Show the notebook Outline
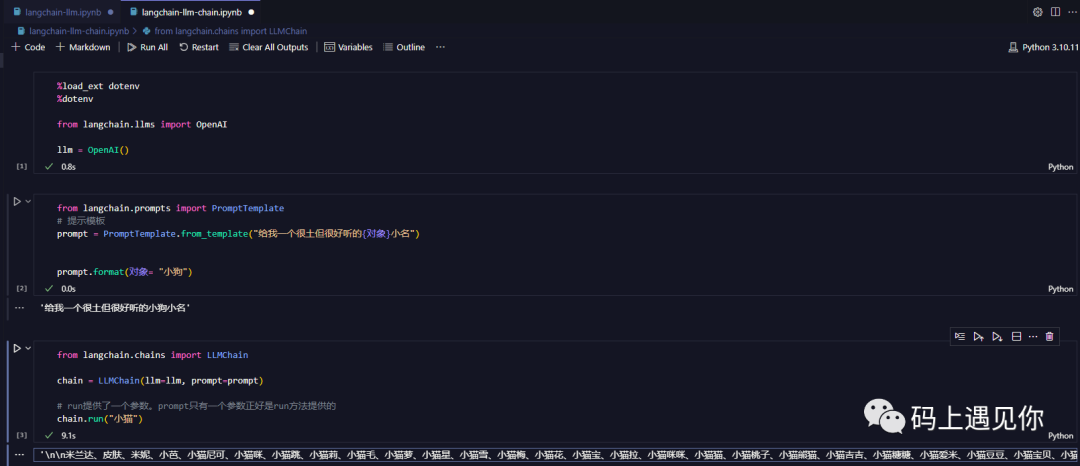This screenshot has width=1080, height=466. (x=404, y=47)
